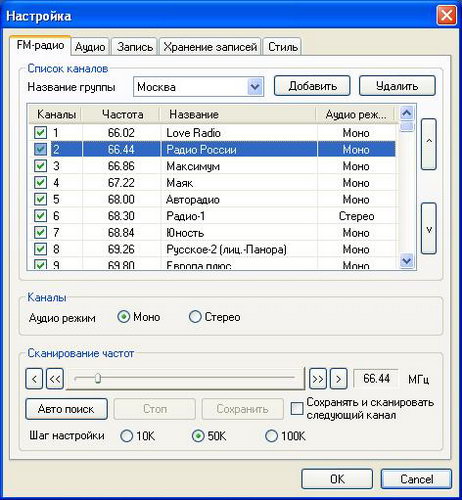462x500 pixels.
Task: Step frequency up with single > button
Action: pyautogui.click(x=339, y=379)
